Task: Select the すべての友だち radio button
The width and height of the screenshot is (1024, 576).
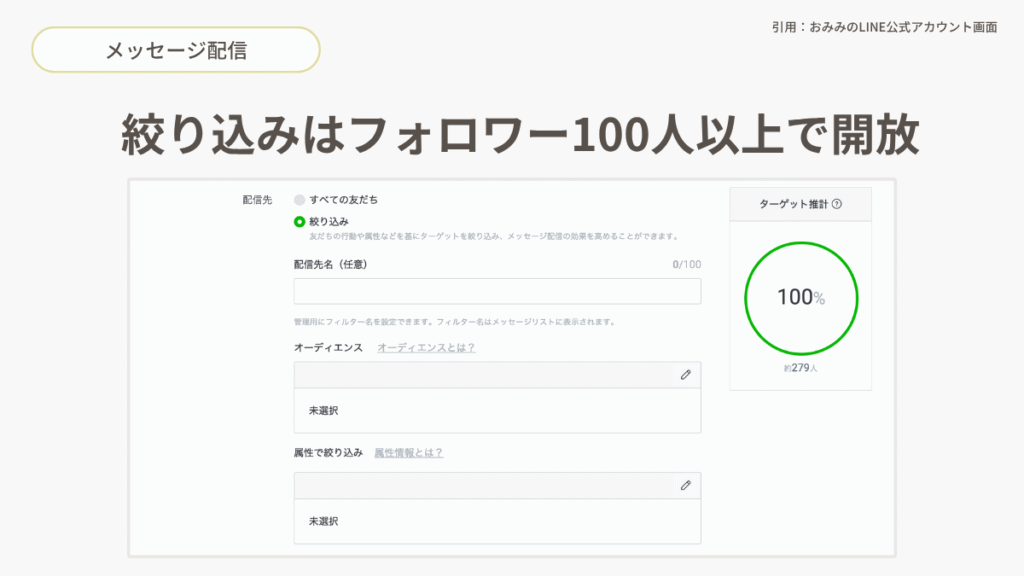Action: (x=299, y=200)
